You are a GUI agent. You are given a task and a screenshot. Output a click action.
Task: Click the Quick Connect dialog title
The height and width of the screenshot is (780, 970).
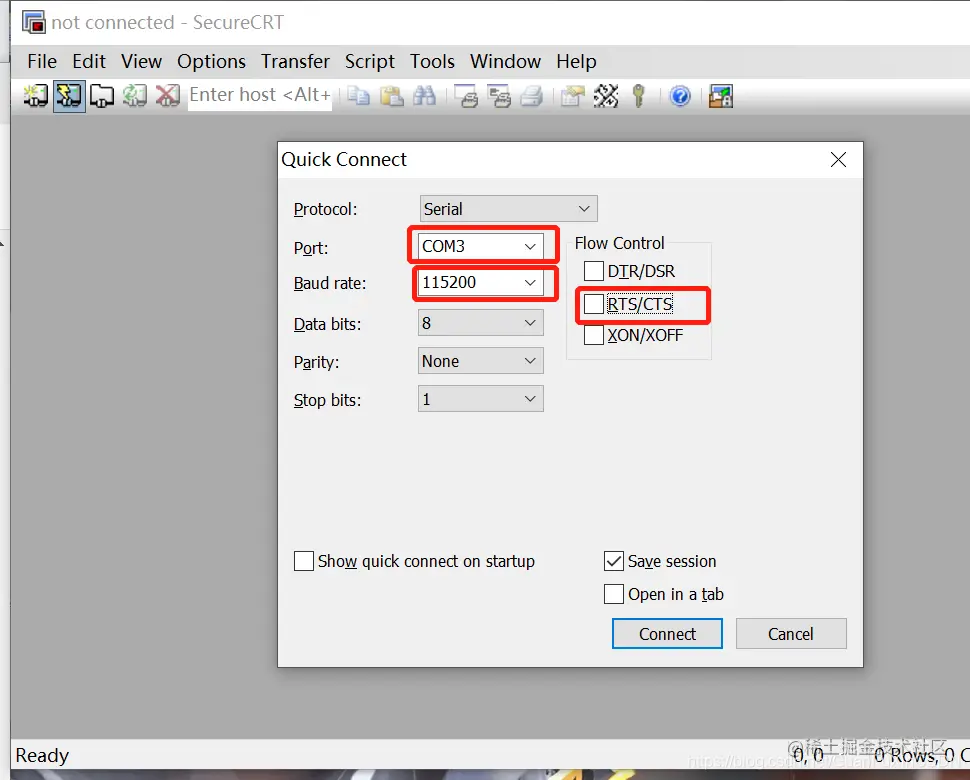tap(344, 160)
